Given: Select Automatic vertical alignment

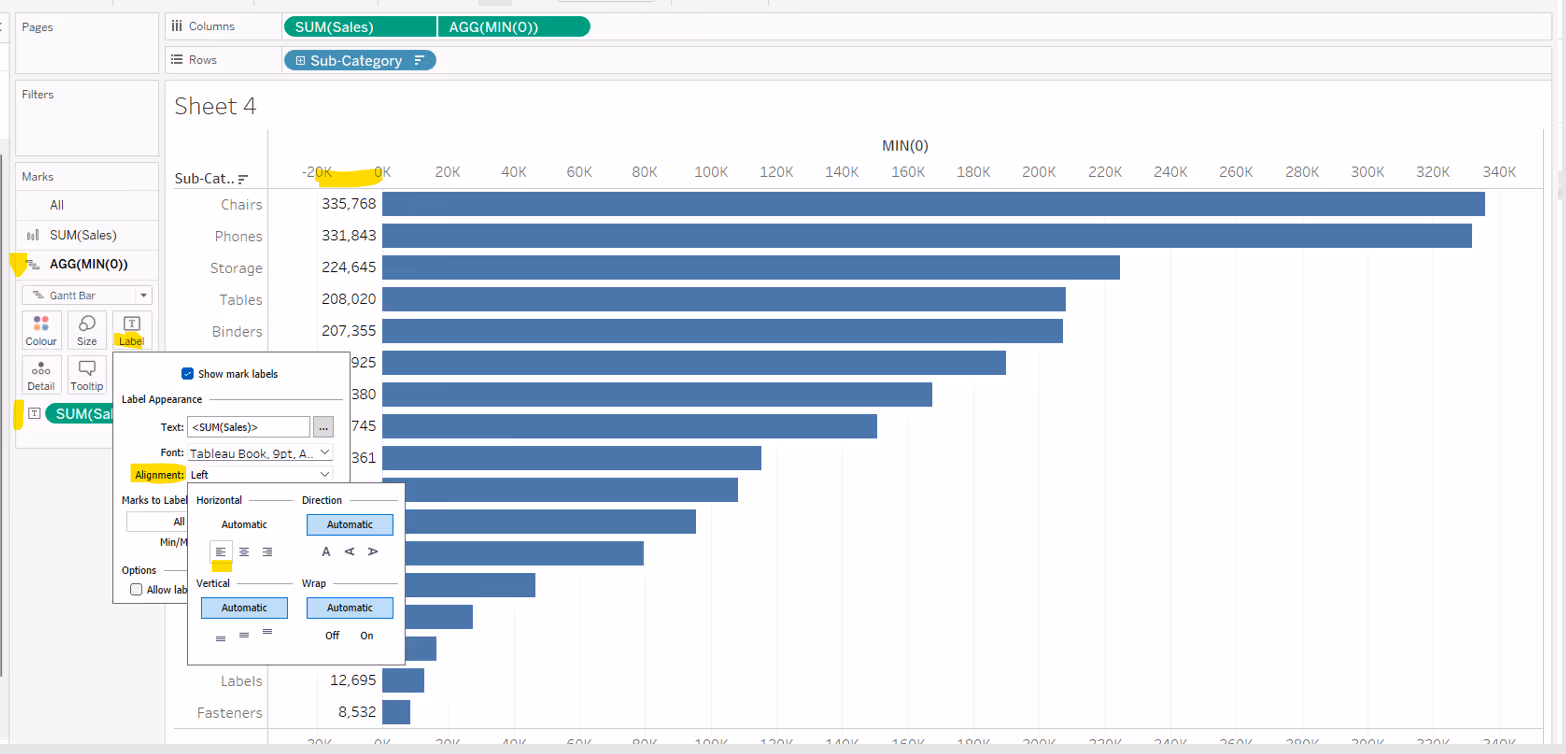Looking at the screenshot, I should 244,608.
